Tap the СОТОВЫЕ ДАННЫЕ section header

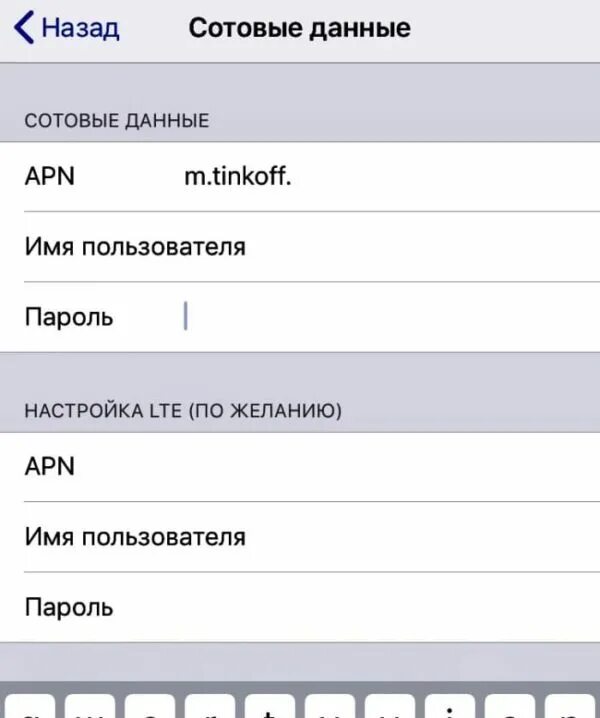coord(117,121)
